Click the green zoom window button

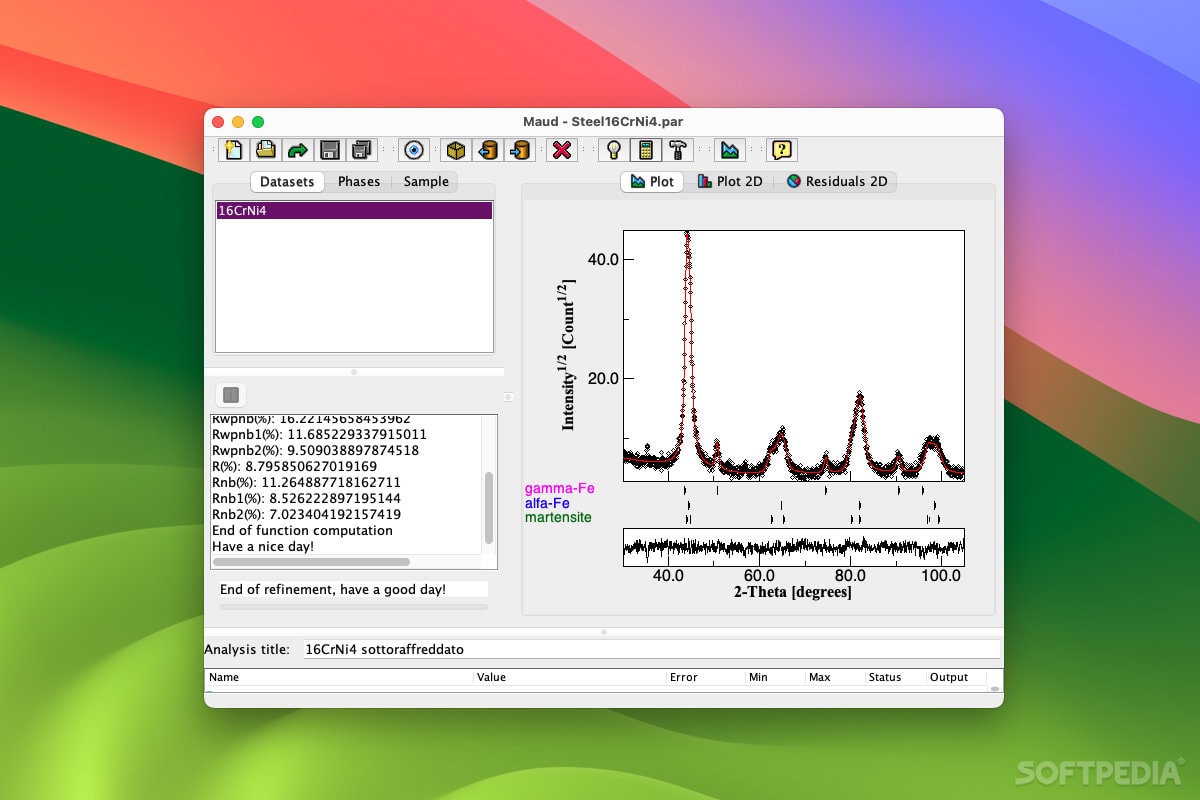pos(258,122)
